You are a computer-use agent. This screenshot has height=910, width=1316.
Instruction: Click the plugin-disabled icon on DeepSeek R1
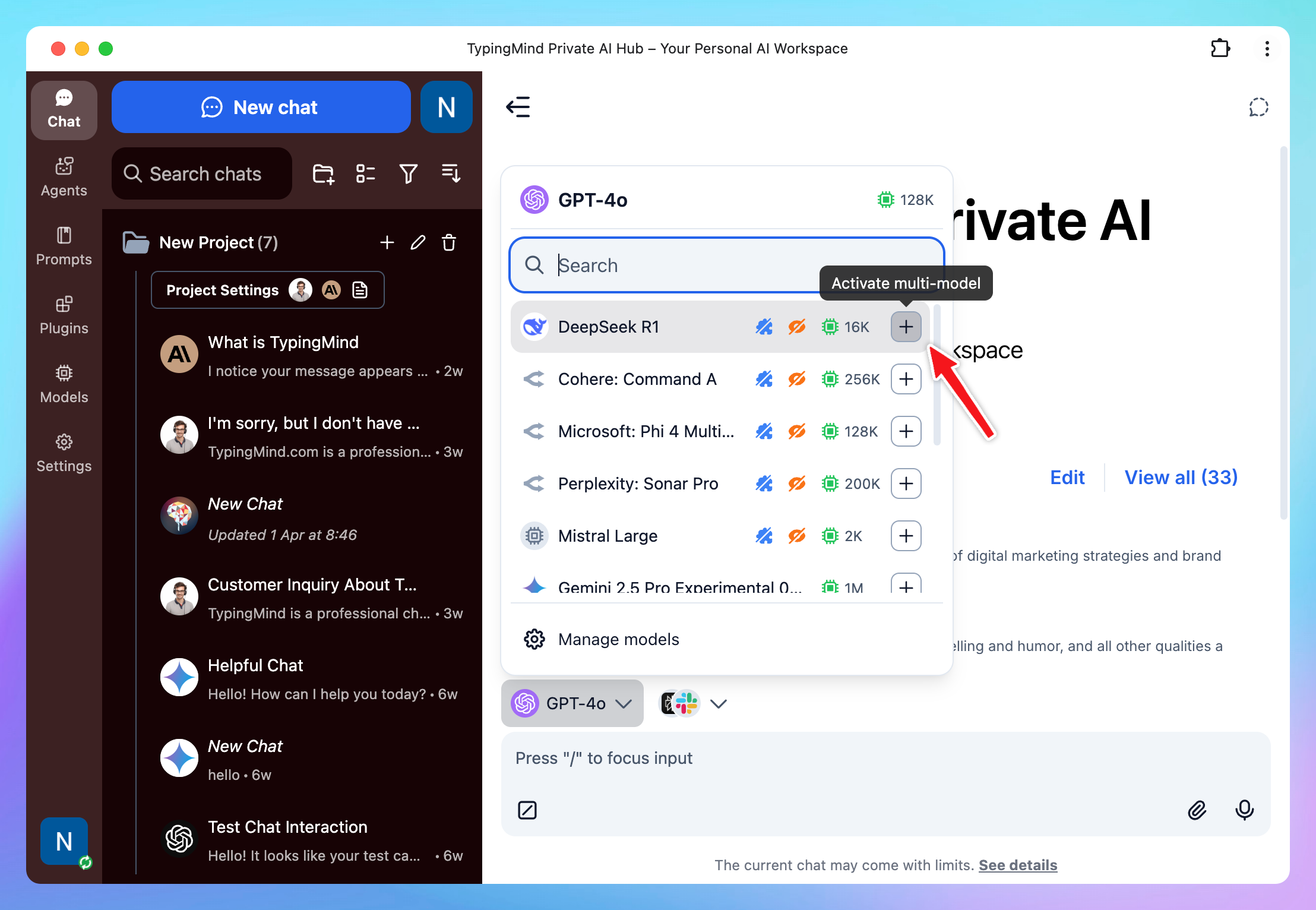764,327
